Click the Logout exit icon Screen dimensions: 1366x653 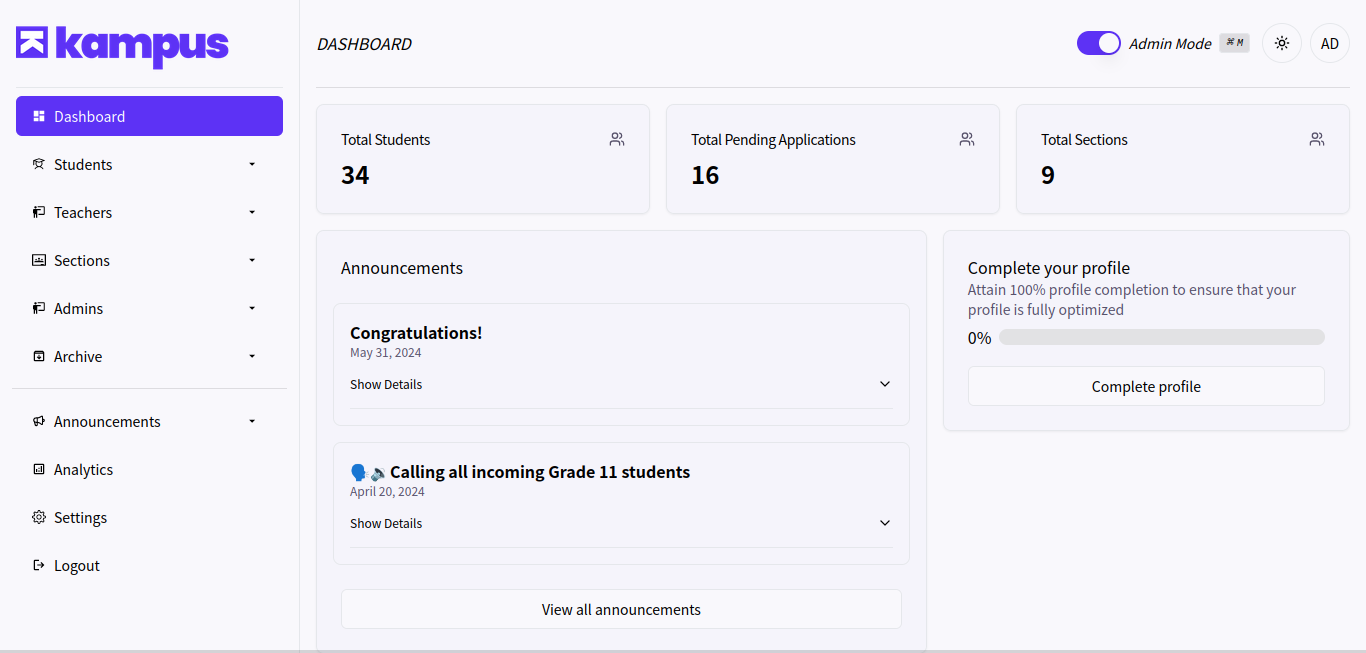(39, 565)
